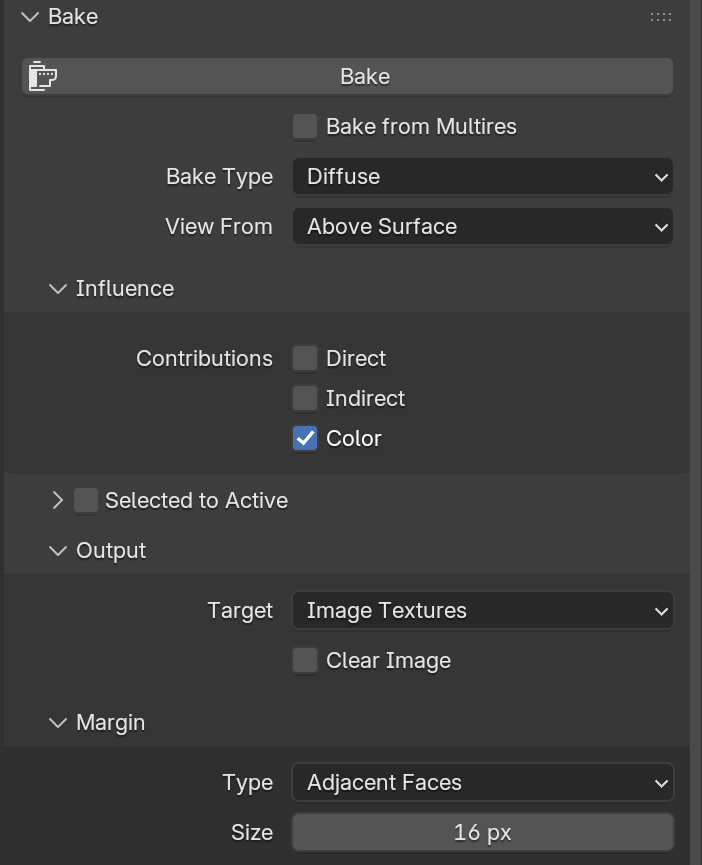Open the Target dropdown showing Image Textures
This screenshot has width=702, height=865.
tap(483, 611)
